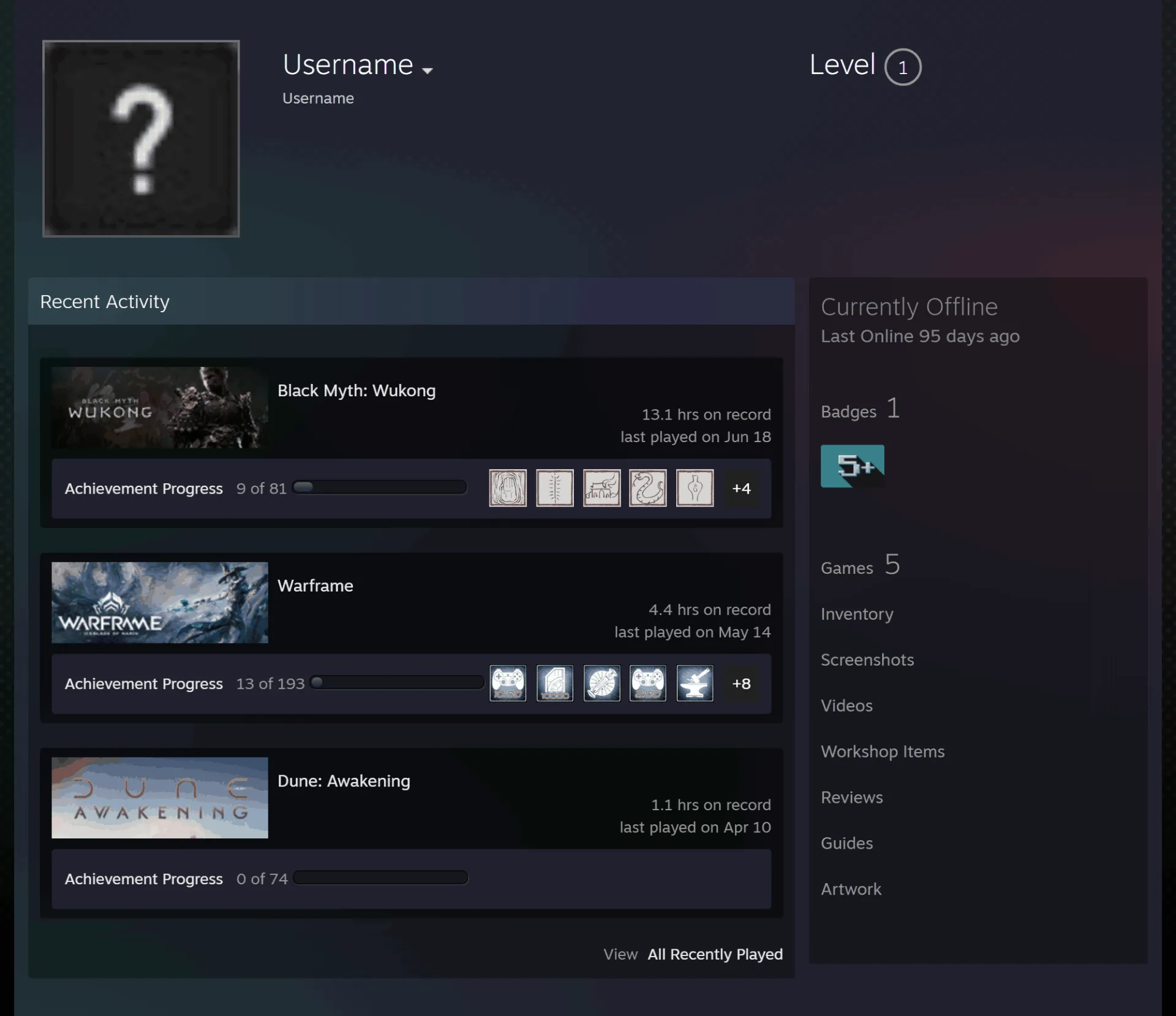Open Dune: Awakening banner image
This screenshot has width=1176, height=1016.
[160, 797]
